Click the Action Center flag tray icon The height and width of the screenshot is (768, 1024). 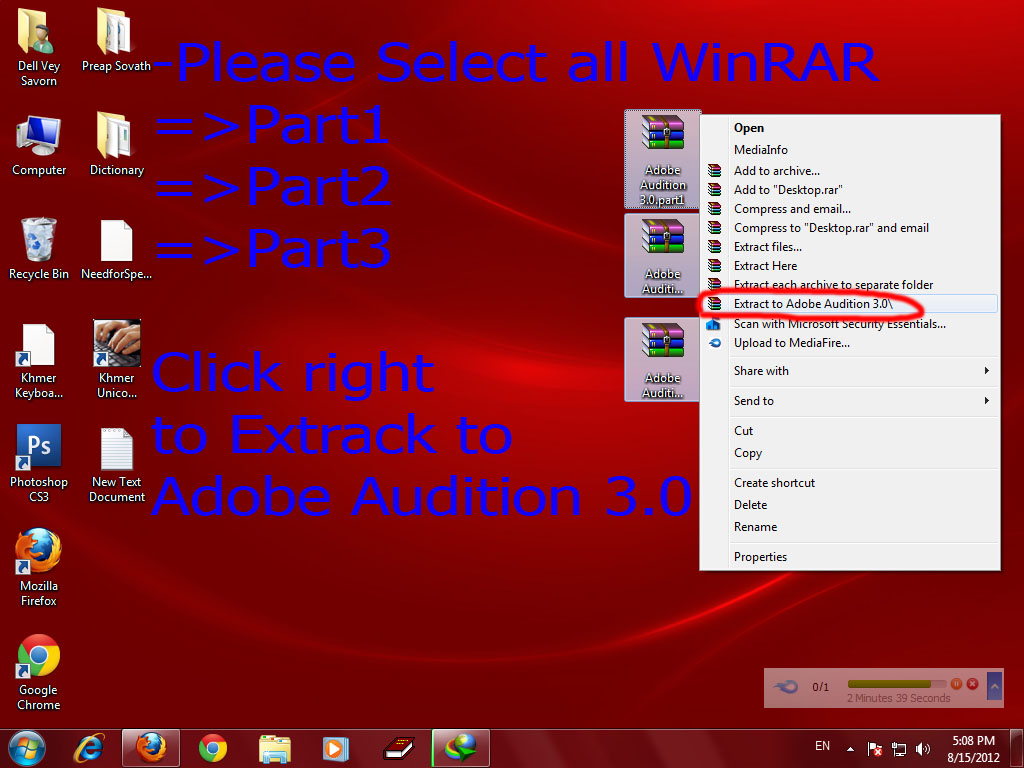pyautogui.click(x=874, y=748)
